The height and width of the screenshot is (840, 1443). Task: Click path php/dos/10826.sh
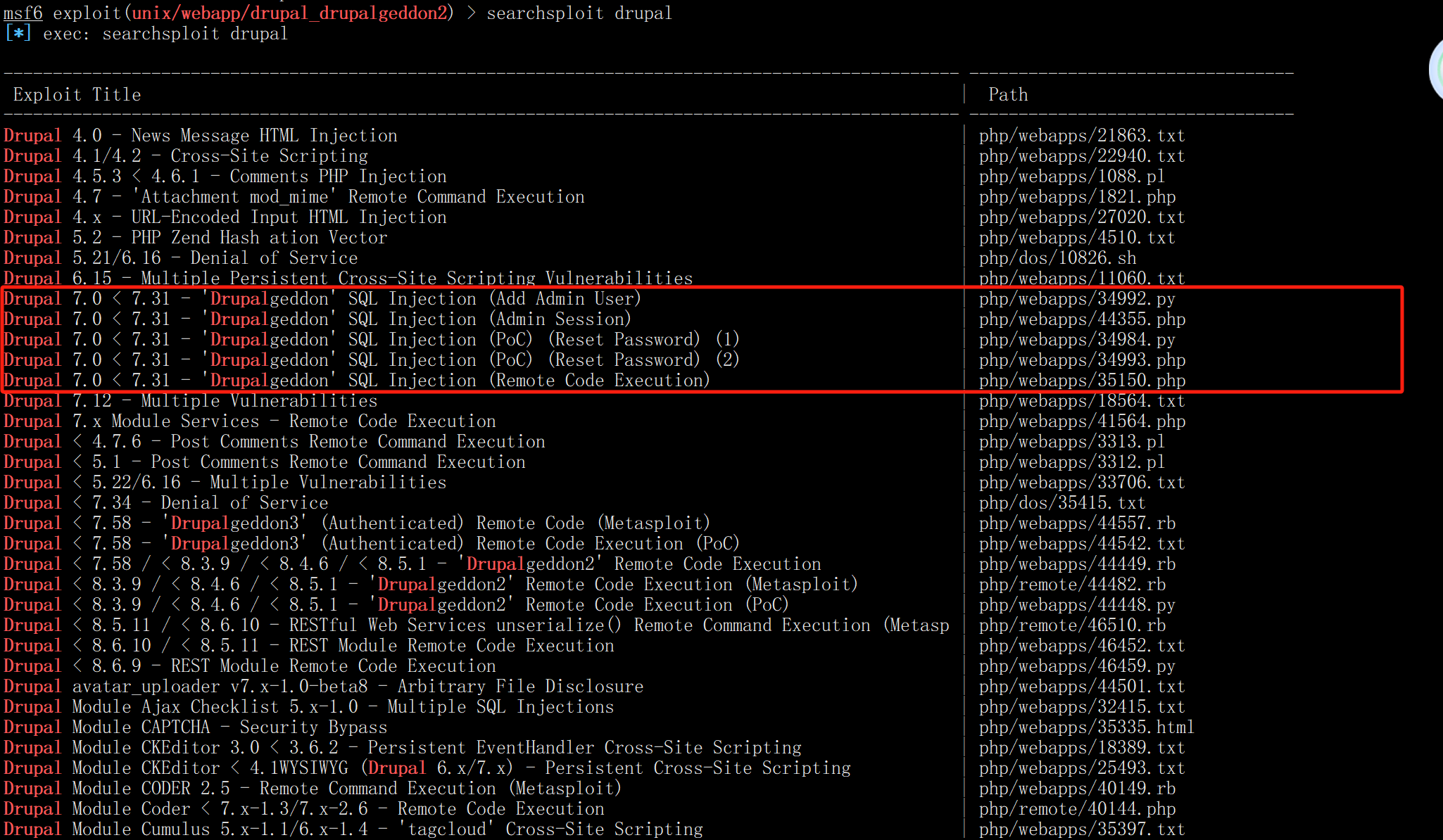1057,258
